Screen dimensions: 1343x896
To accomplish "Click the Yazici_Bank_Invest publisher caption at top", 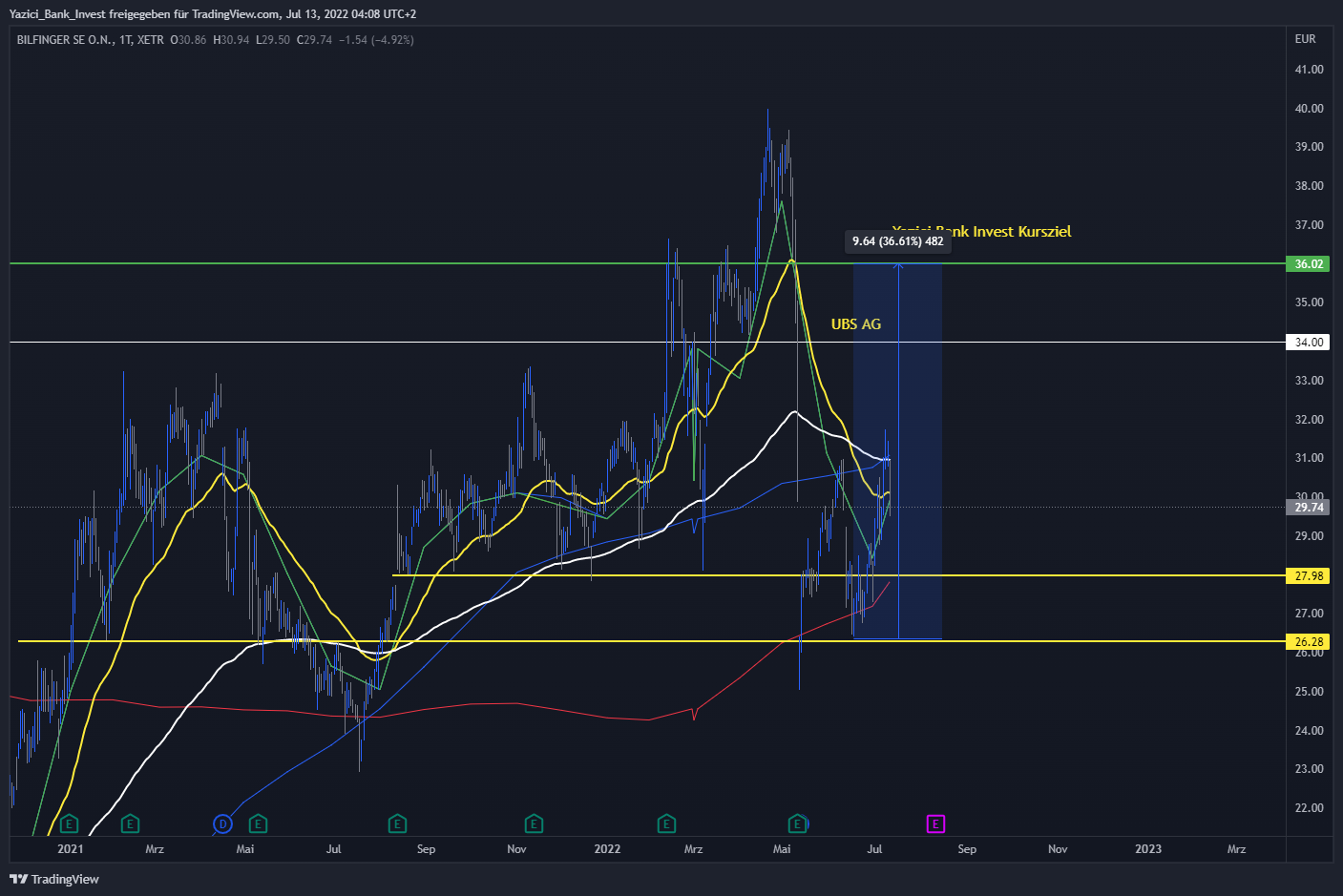I will [213, 14].
